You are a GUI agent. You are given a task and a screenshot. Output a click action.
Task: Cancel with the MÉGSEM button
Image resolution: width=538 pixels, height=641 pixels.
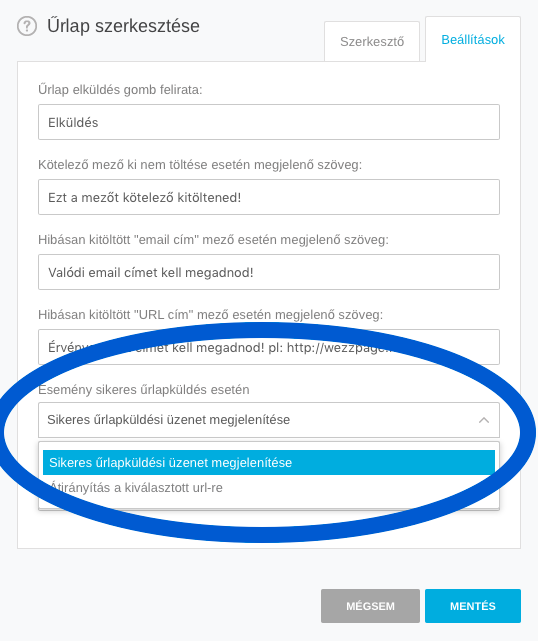pyautogui.click(x=370, y=606)
